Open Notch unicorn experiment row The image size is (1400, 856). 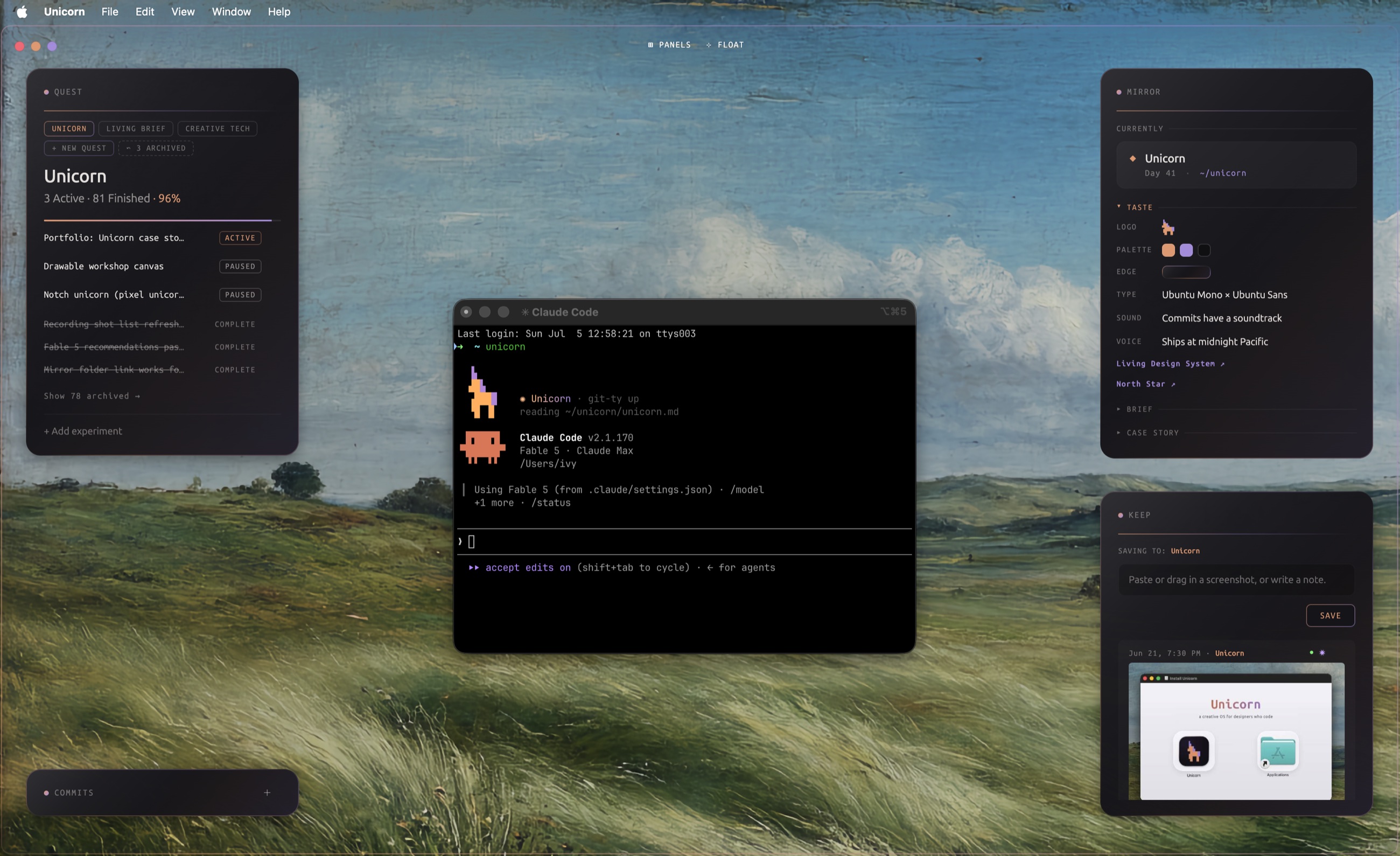click(114, 295)
